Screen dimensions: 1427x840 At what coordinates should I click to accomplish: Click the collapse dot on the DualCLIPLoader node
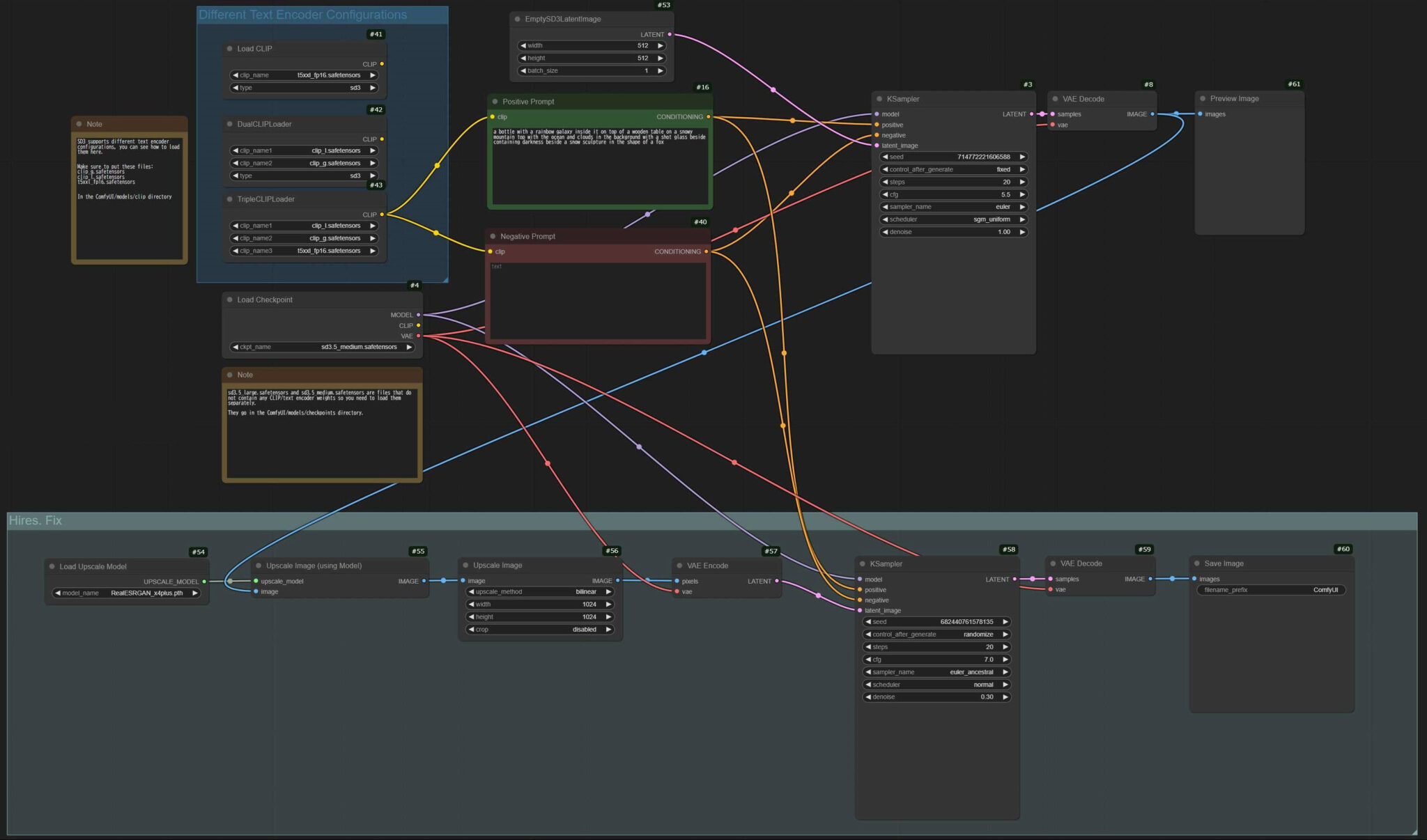(230, 123)
